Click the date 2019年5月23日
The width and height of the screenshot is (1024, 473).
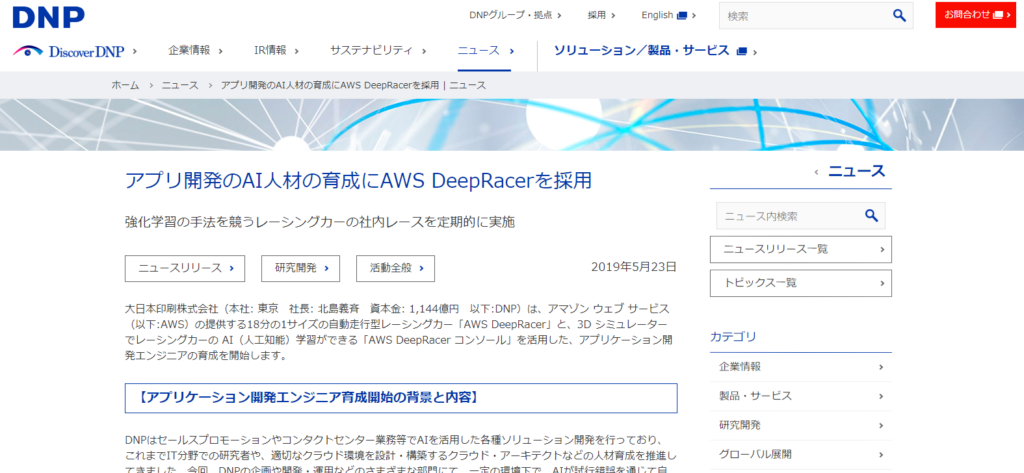[633, 267]
